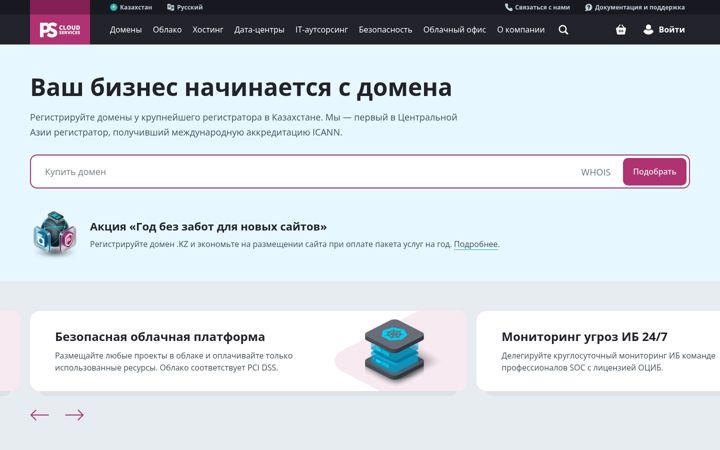
Task: Open the Безопасная облачная платформа card title
Action: (160, 337)
